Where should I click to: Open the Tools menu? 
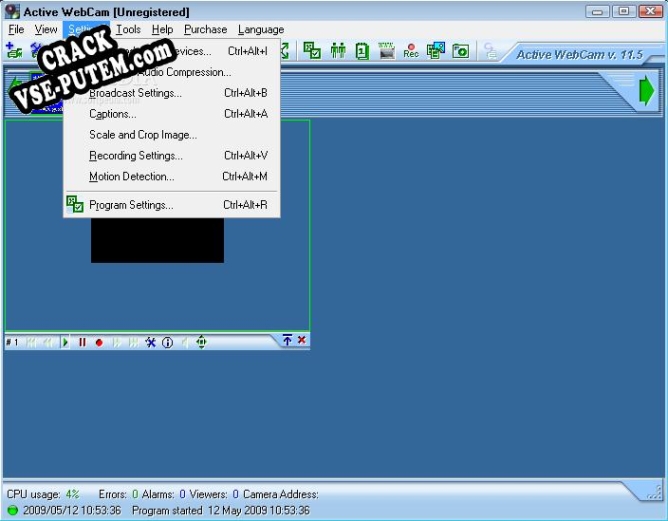coord(128,30)
